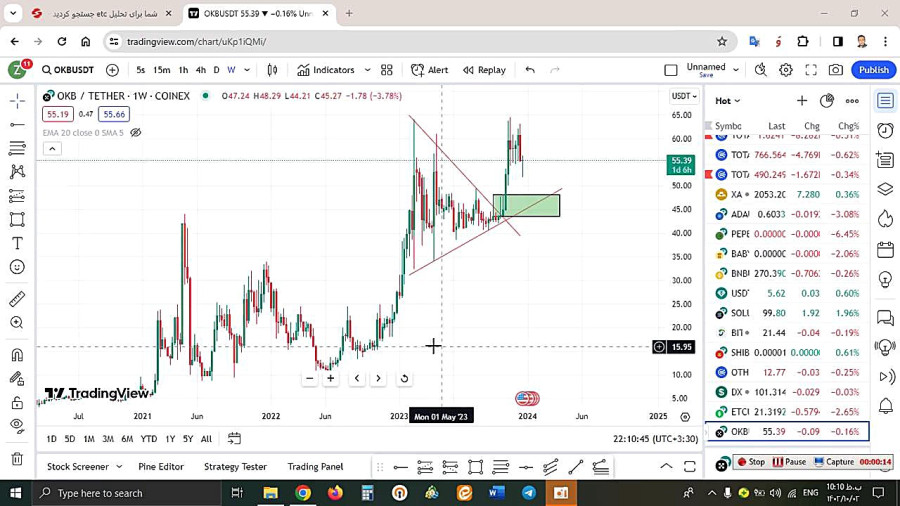Screen dimensions: 900x506
Task: Select the rectangle geometric shape tool
Action: pos(17,220)
